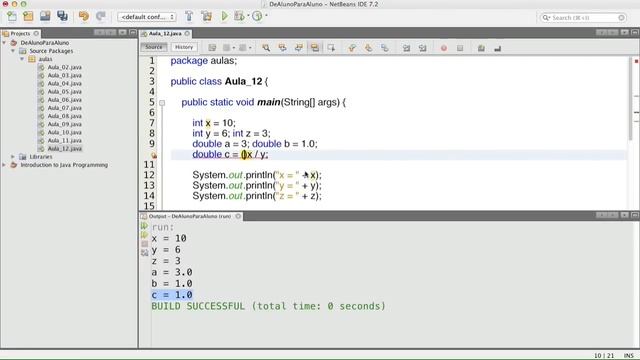Click Stop Macro Recording icon
Image resolution: width=640 pixels, height=360 pixels.
click(x=460, y=48)
